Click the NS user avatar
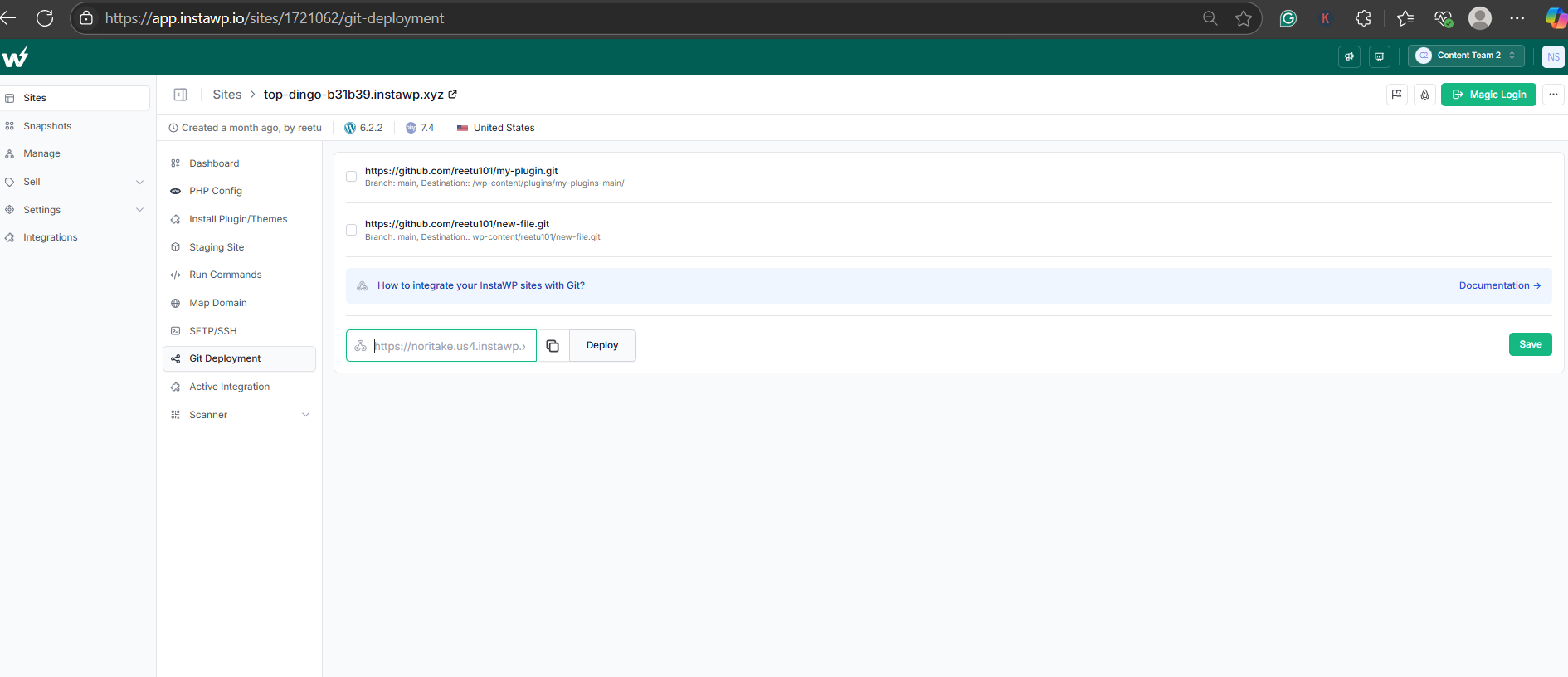Screen dimensions: 1568x677 pyautogui.click(x=1553, y=56)
